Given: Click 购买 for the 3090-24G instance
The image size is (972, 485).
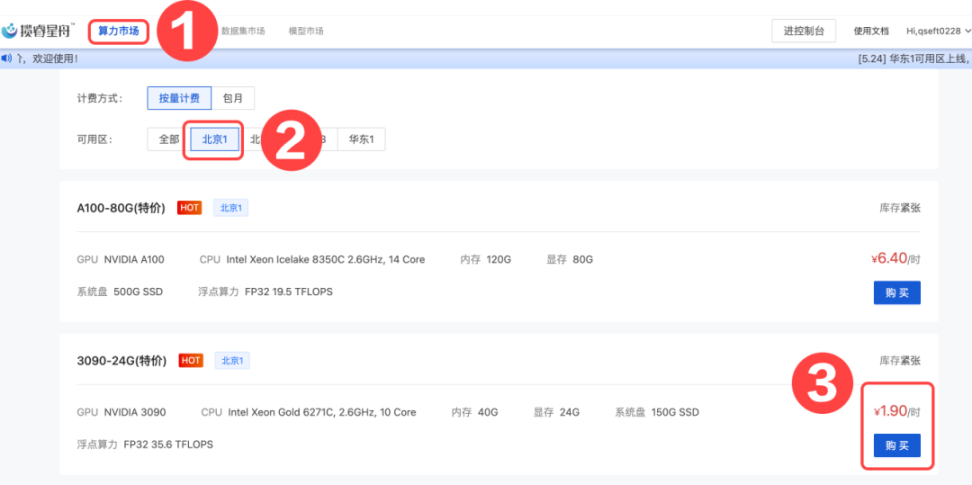Looking at the screenshot, I should 896,445.
